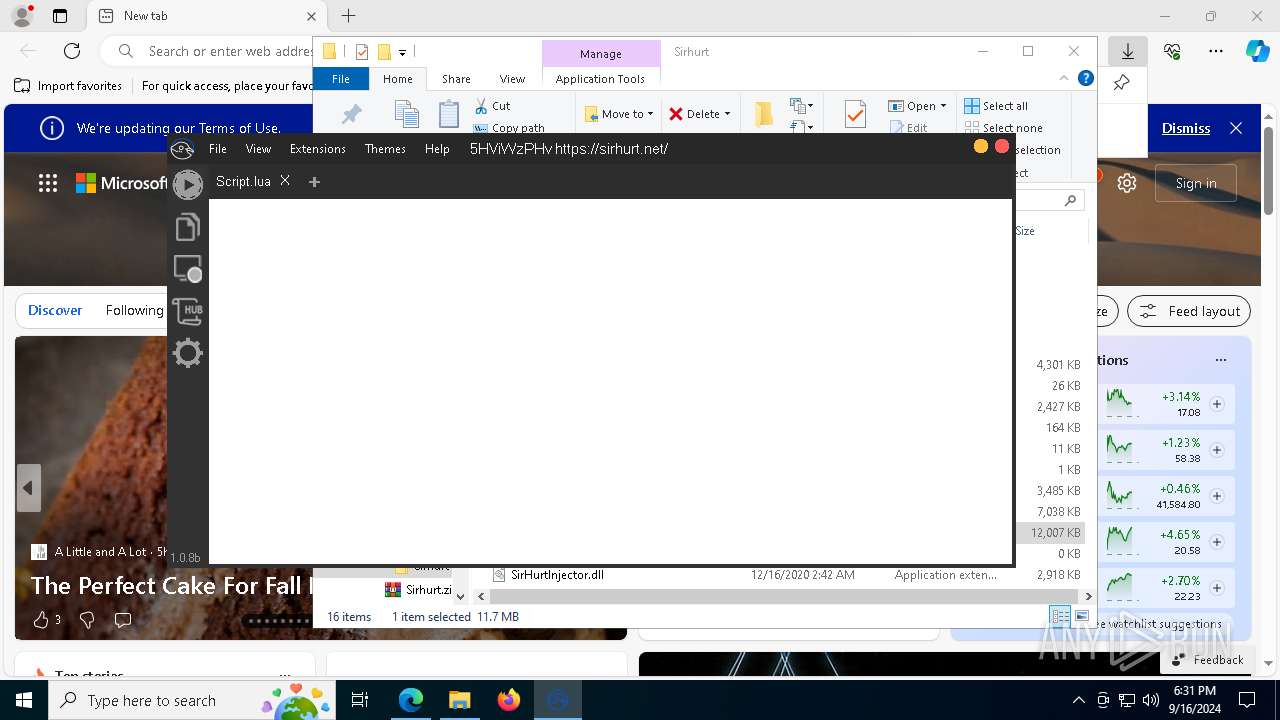The width and height of the screenshot is (1280, 720).
Task: Click into the script editor area
Action: click(x=610, y=381)
